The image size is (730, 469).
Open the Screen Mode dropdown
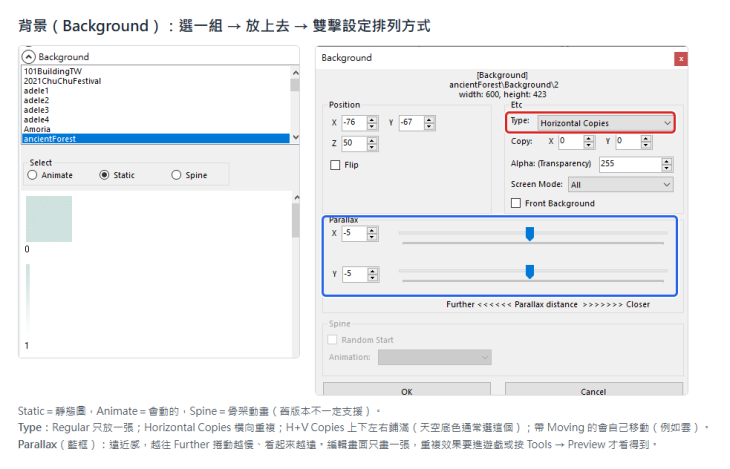[x=621, y=185]
